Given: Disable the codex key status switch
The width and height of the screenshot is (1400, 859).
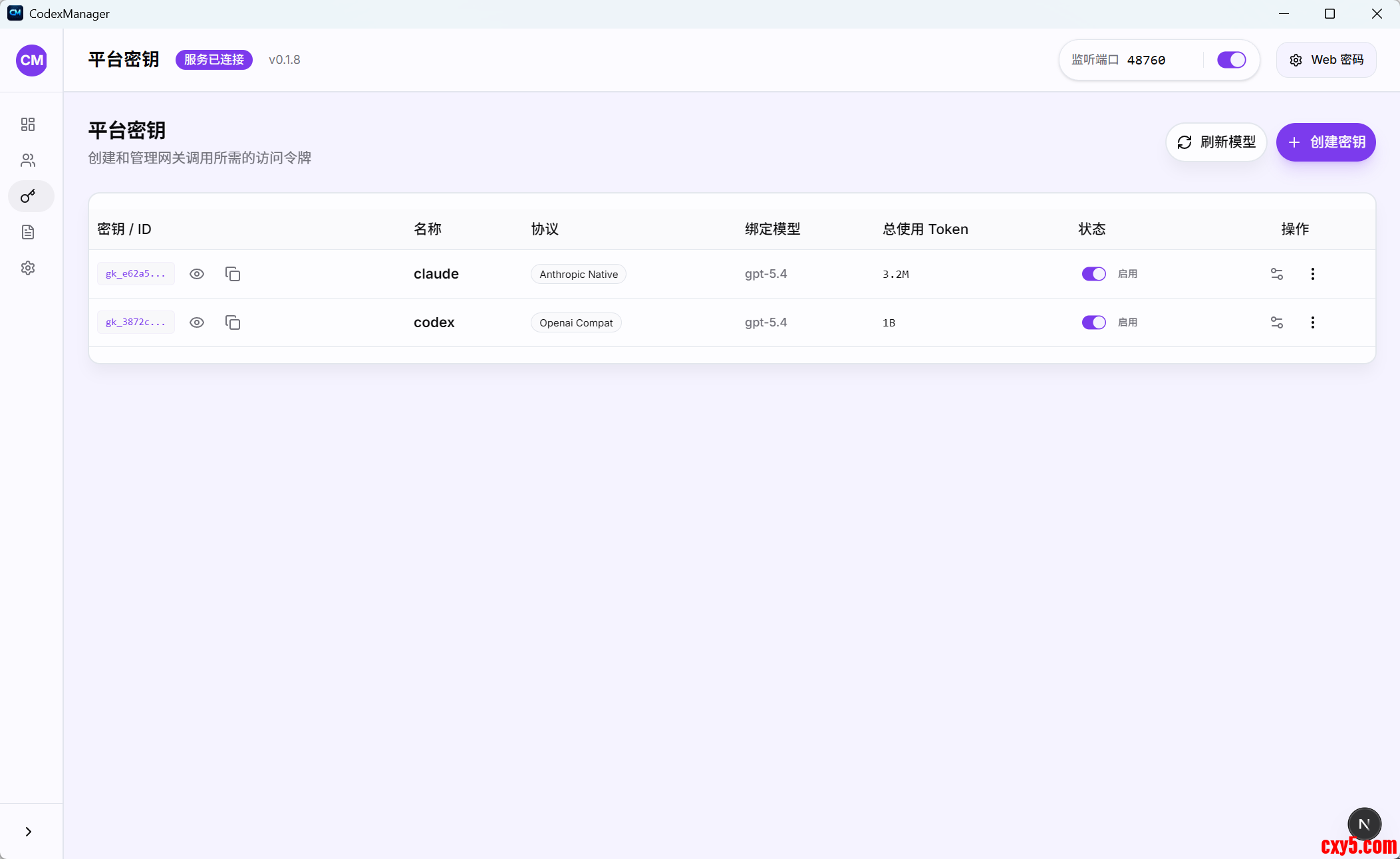Looking at the screenshot, I should 1093,322.
